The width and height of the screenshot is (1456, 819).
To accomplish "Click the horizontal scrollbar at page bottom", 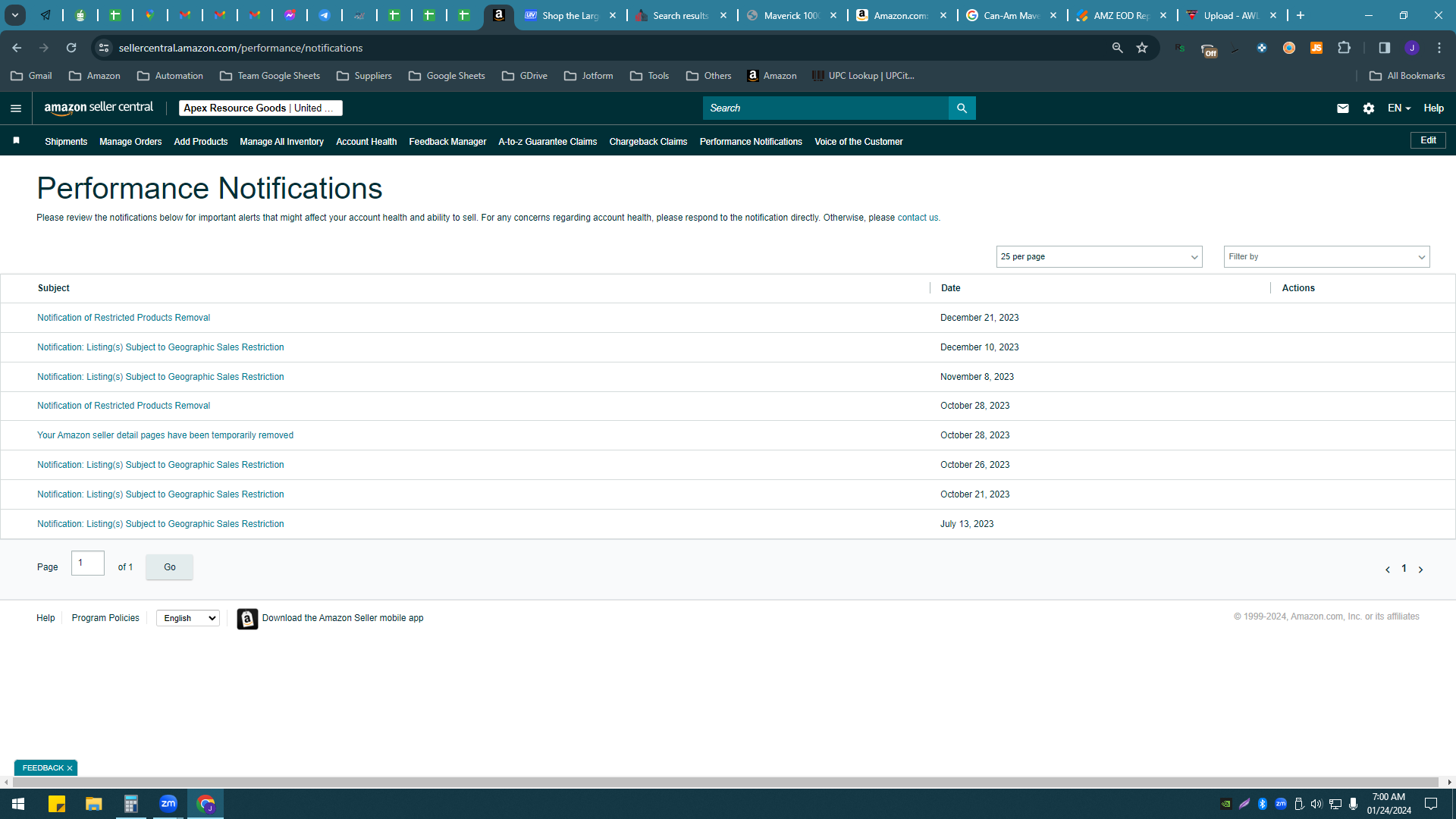I will pos(724,783).
